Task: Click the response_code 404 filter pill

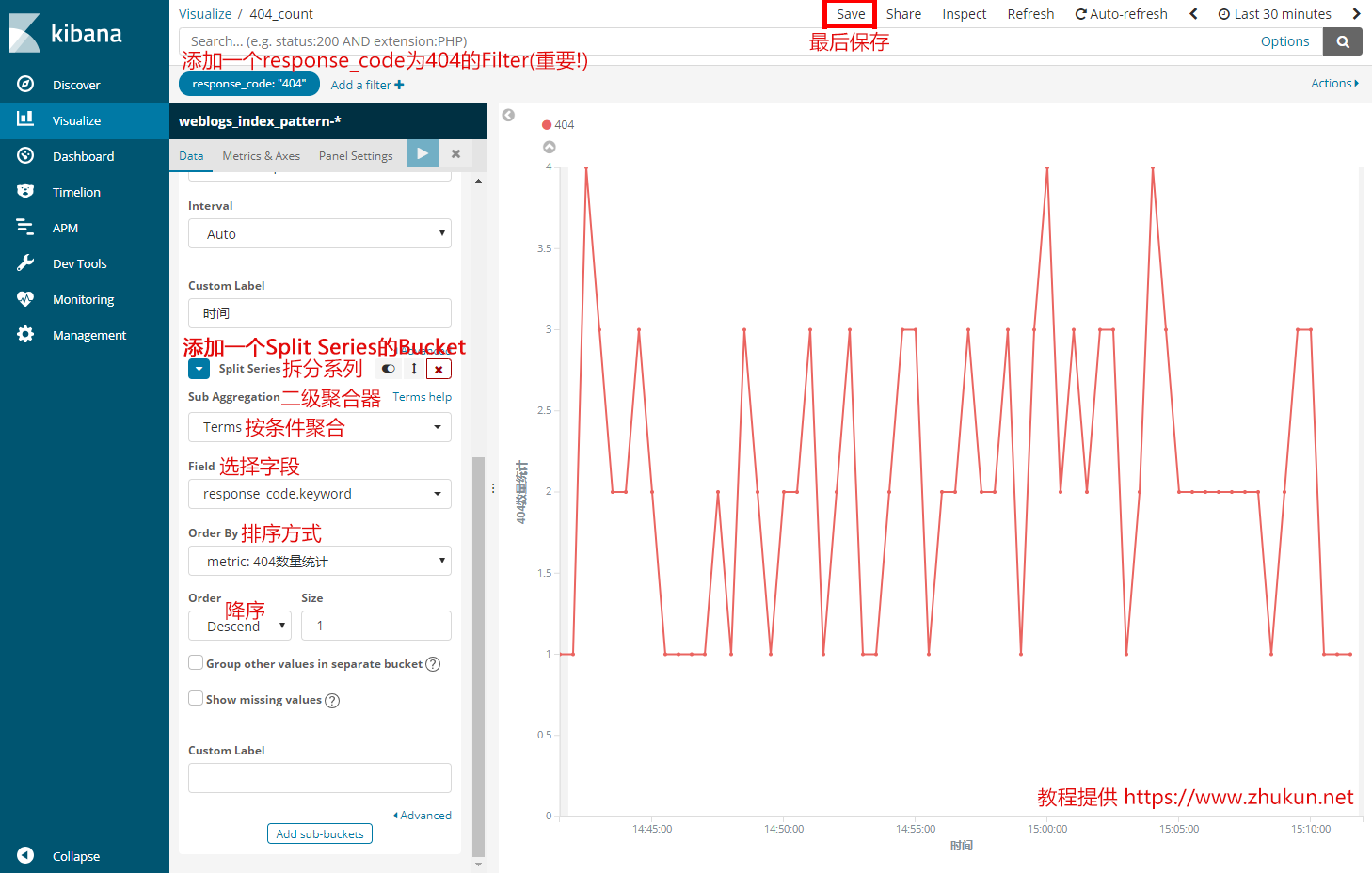Action: click(x=249, y=84)
